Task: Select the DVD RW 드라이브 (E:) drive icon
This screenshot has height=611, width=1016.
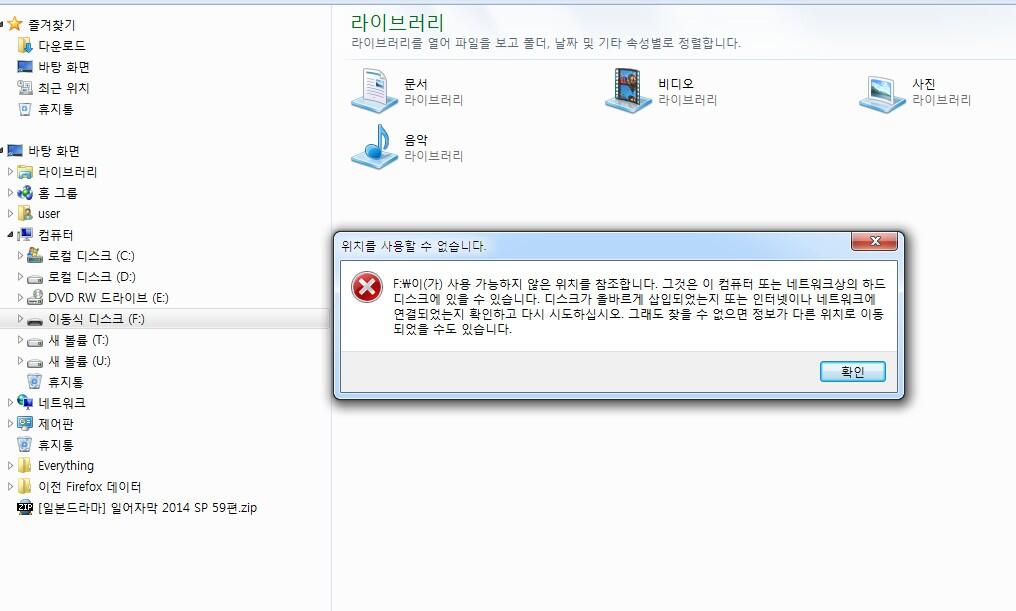Action: coord(35,297)
